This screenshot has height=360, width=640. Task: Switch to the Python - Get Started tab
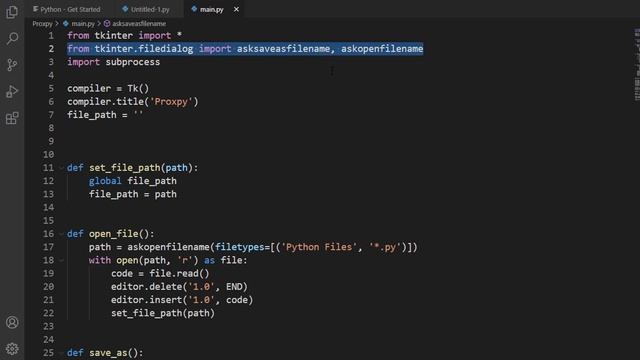(67, 9)
